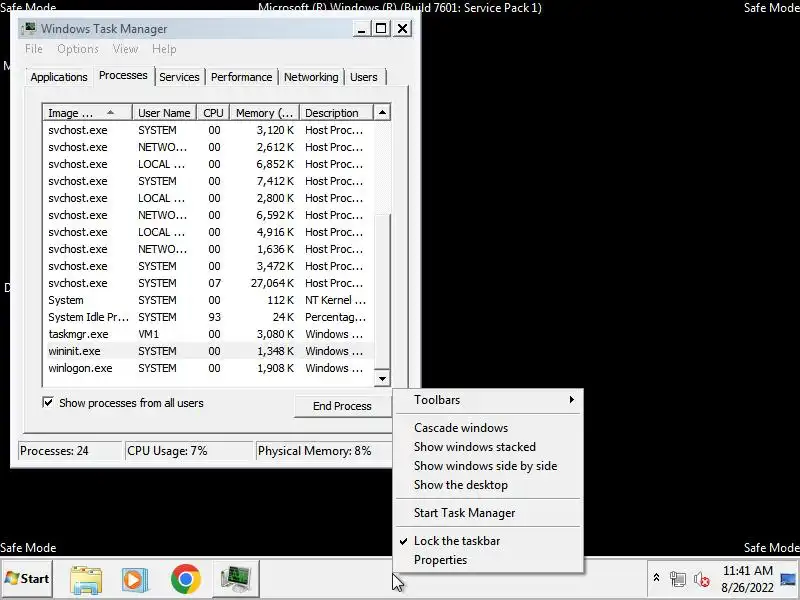Viewport: 800px width, 600px height.
Task: Open Google Chrome from the taskbar
Action: tap(186, 579)
